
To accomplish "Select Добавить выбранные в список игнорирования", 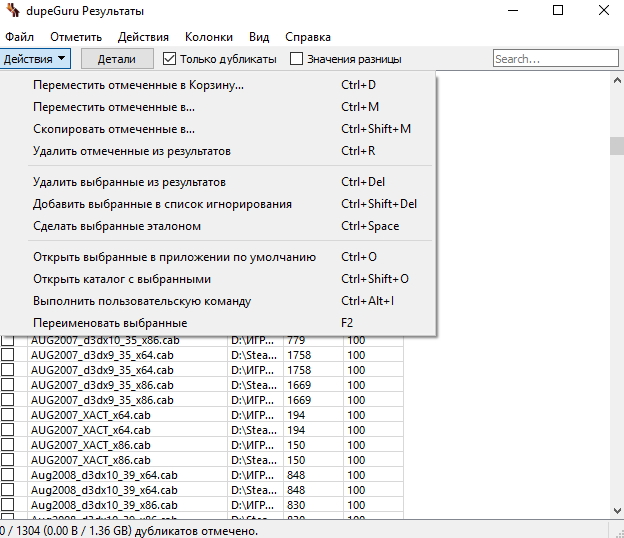I will pos(162,204).
